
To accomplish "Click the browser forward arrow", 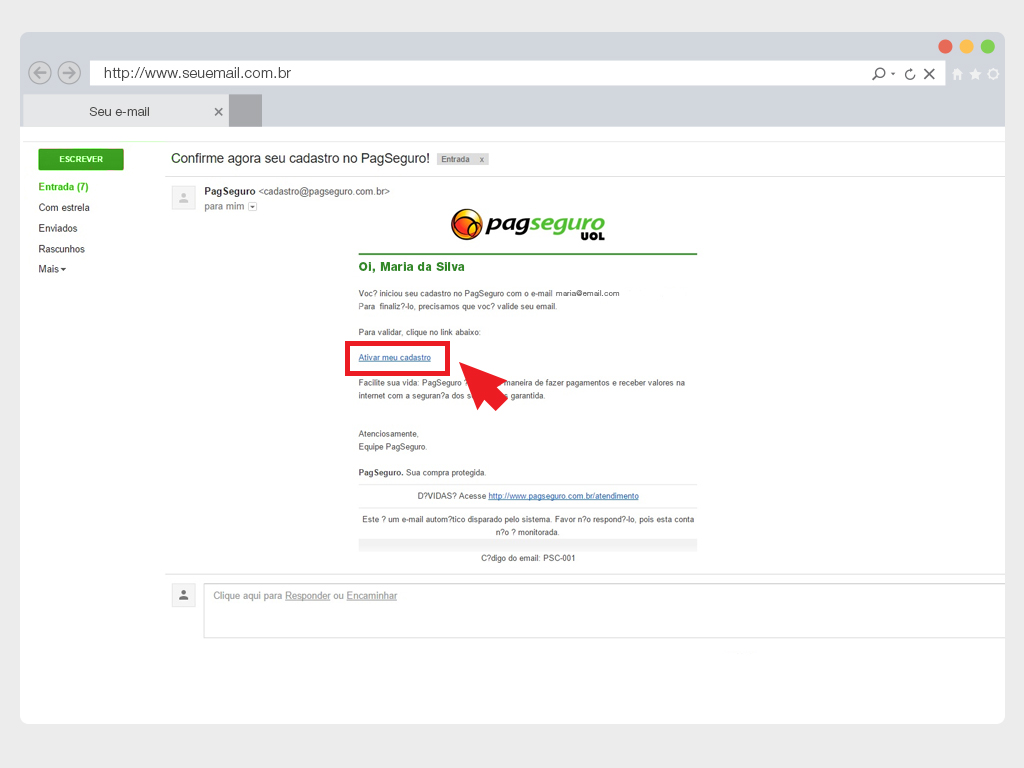I will (x=69, y=73).
